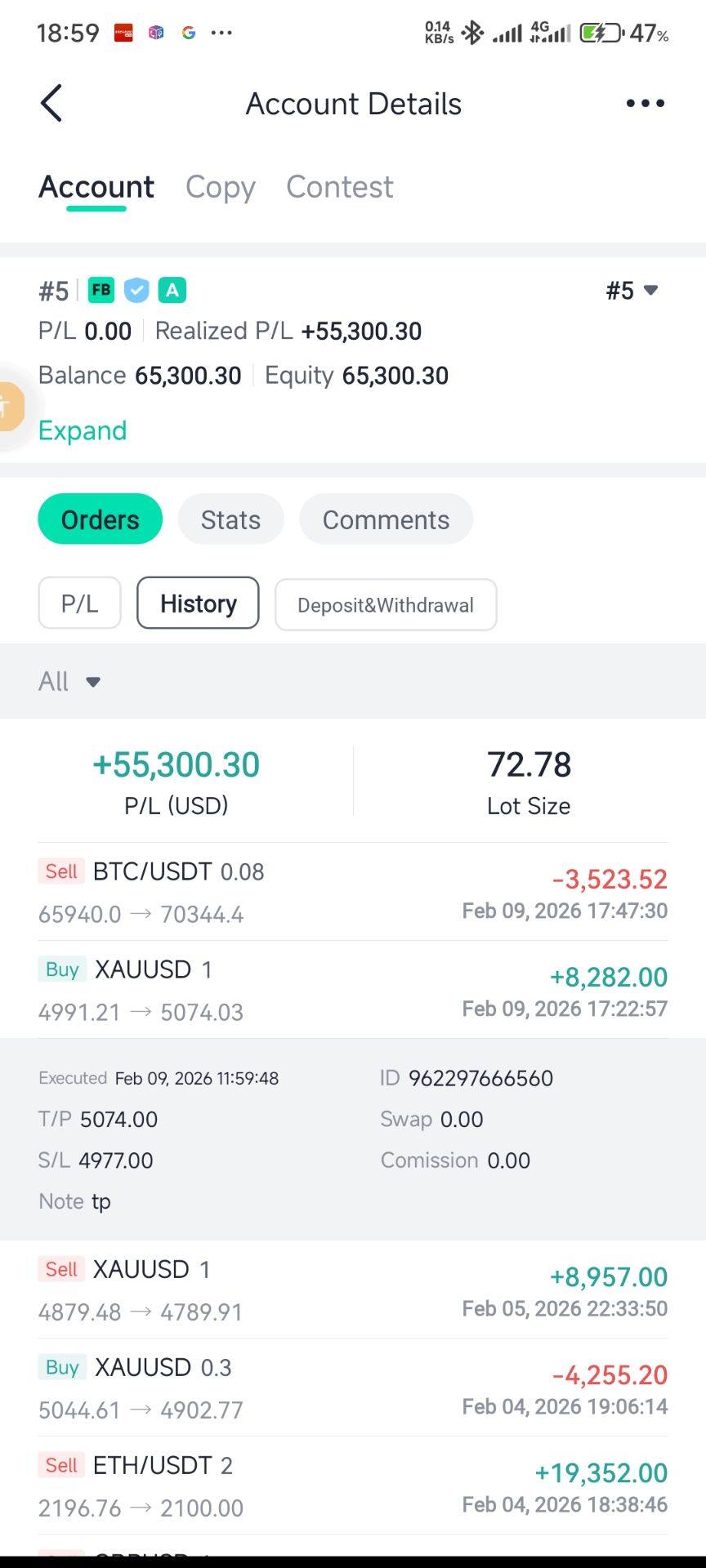Tap the battery indicator in status bar
Screen dimensions: 706x1568
pos(601,33)
